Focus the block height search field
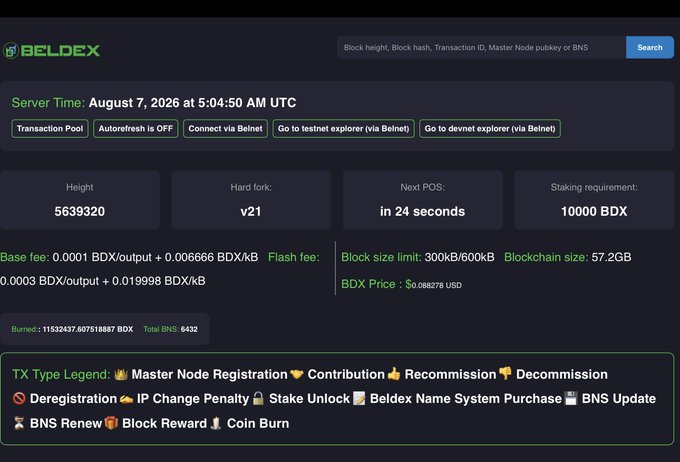 (x=481, y=47)
